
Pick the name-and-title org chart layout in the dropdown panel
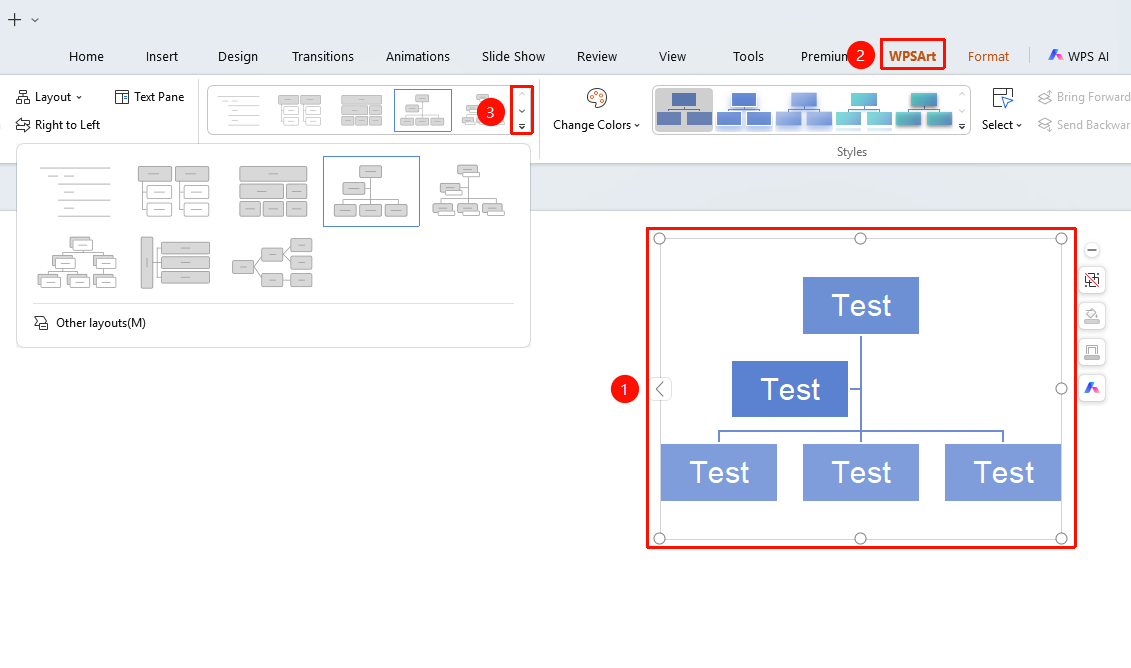(x=468, y=191)
